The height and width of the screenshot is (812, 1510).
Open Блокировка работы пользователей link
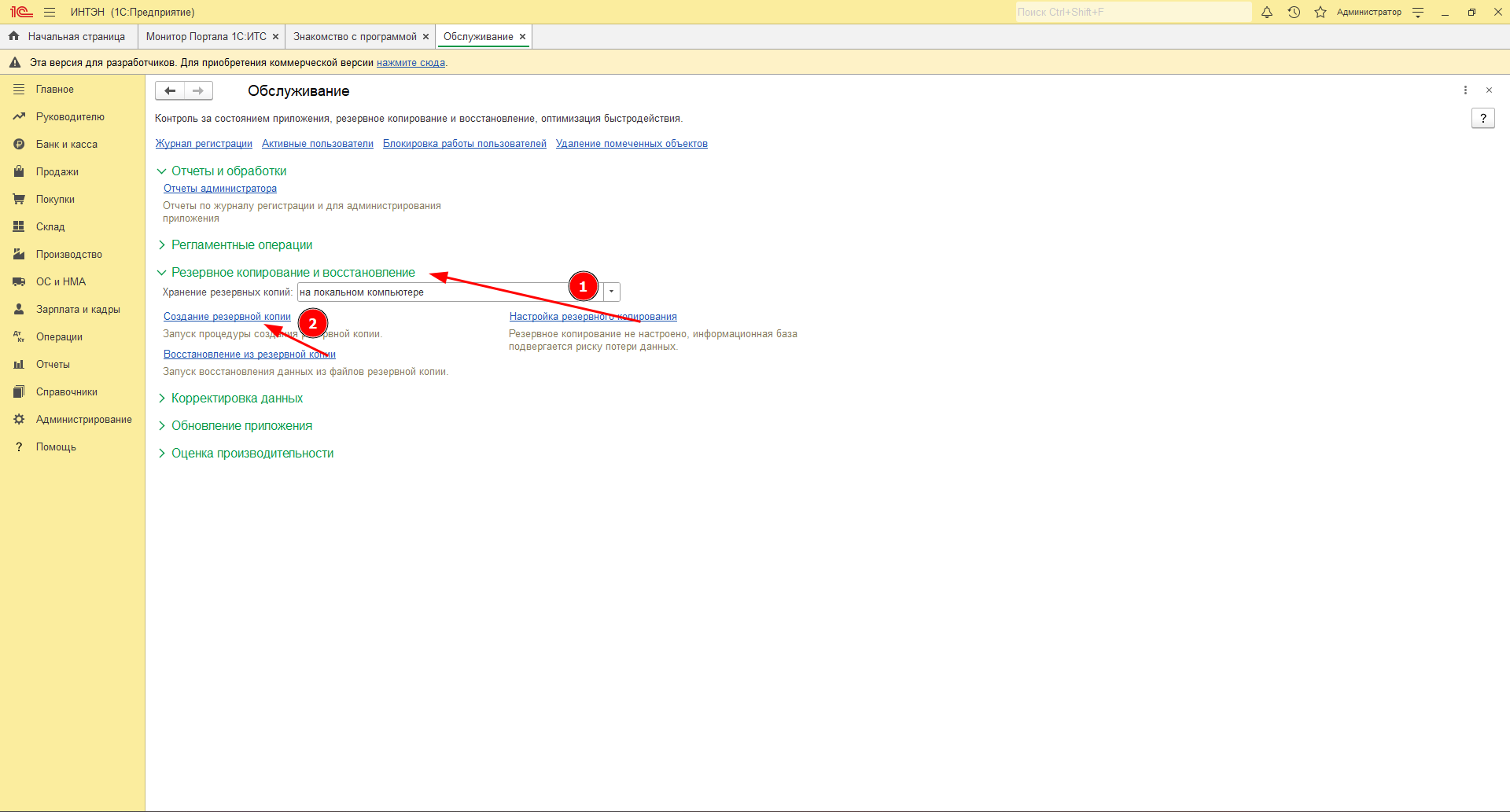(x=465, y=144)
